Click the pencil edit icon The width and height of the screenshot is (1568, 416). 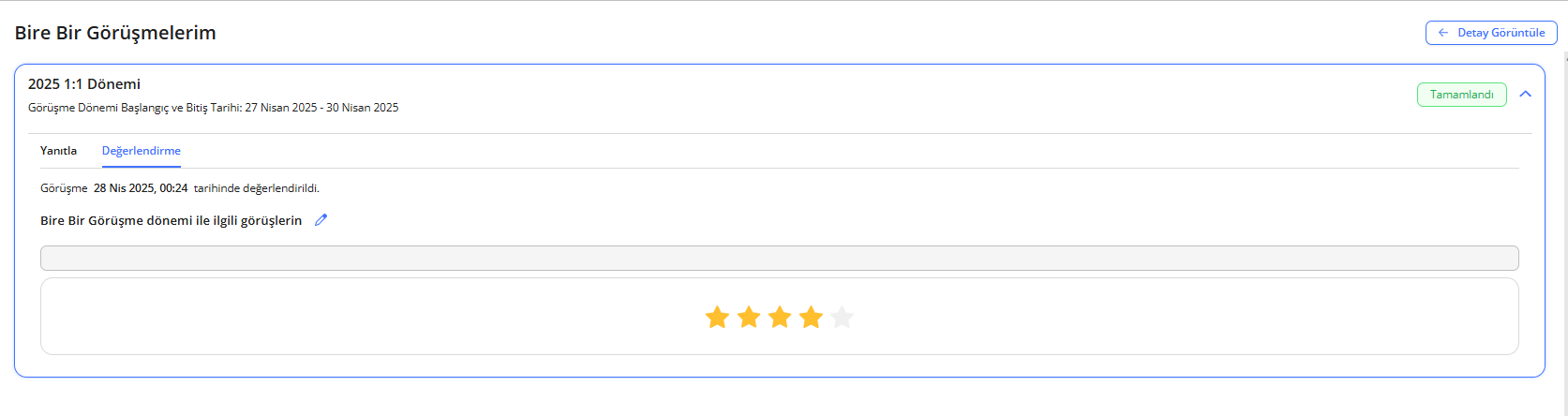(321, 220)
